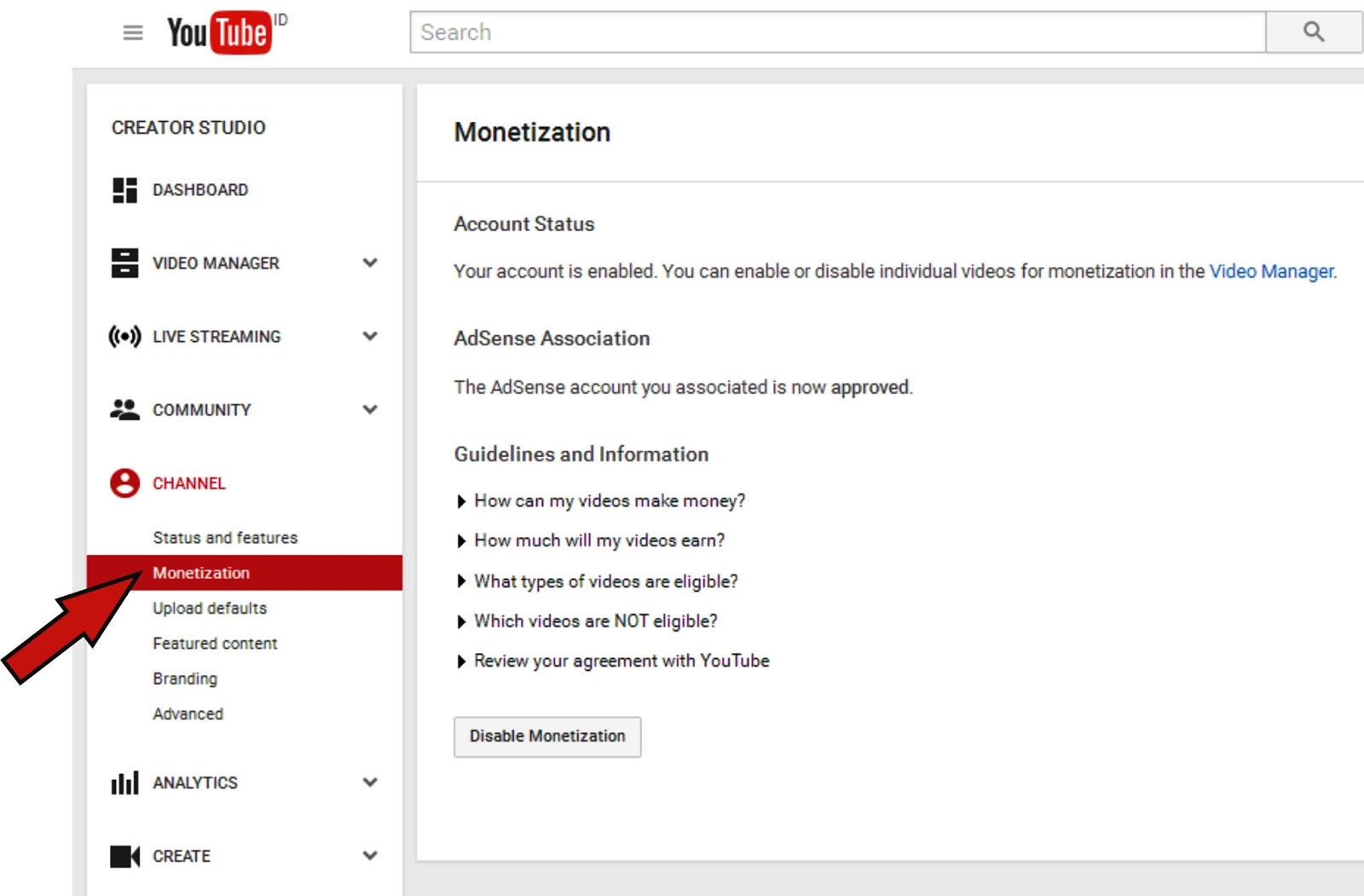Focus the Search input field
1364x896 pixels.
[838, 32]
